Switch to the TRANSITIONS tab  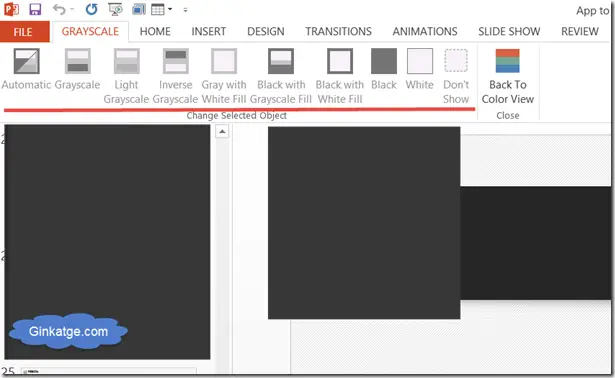pyautogui.click(x=338, y=31)
